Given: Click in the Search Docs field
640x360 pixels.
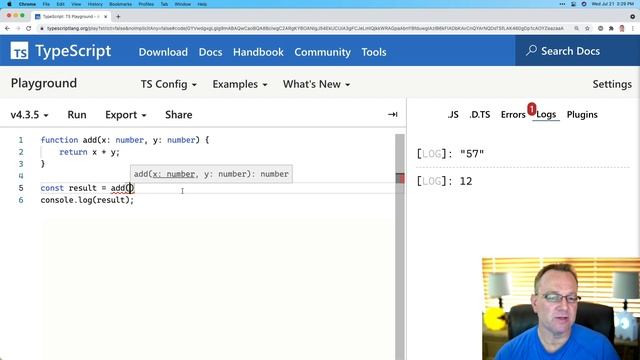Looking at the screenshot, I should 577,51.
